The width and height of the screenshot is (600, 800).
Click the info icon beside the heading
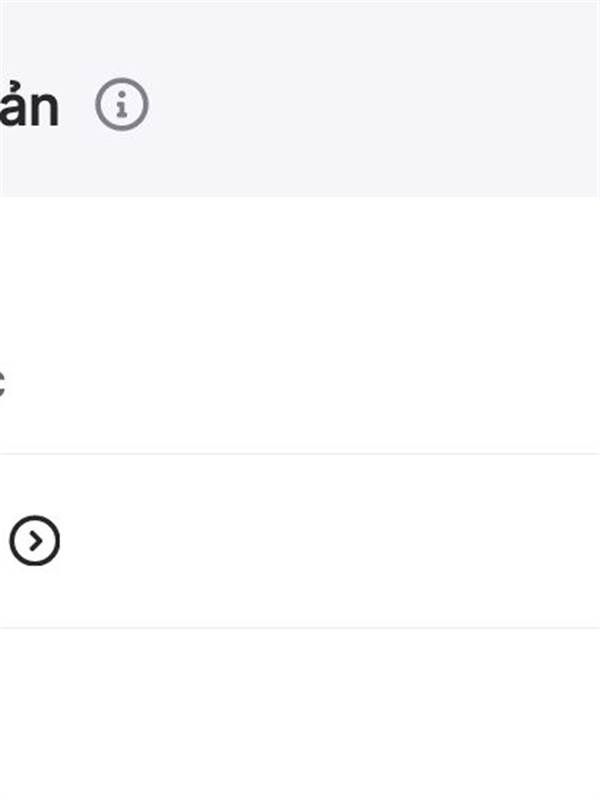[x=121, y=105]
